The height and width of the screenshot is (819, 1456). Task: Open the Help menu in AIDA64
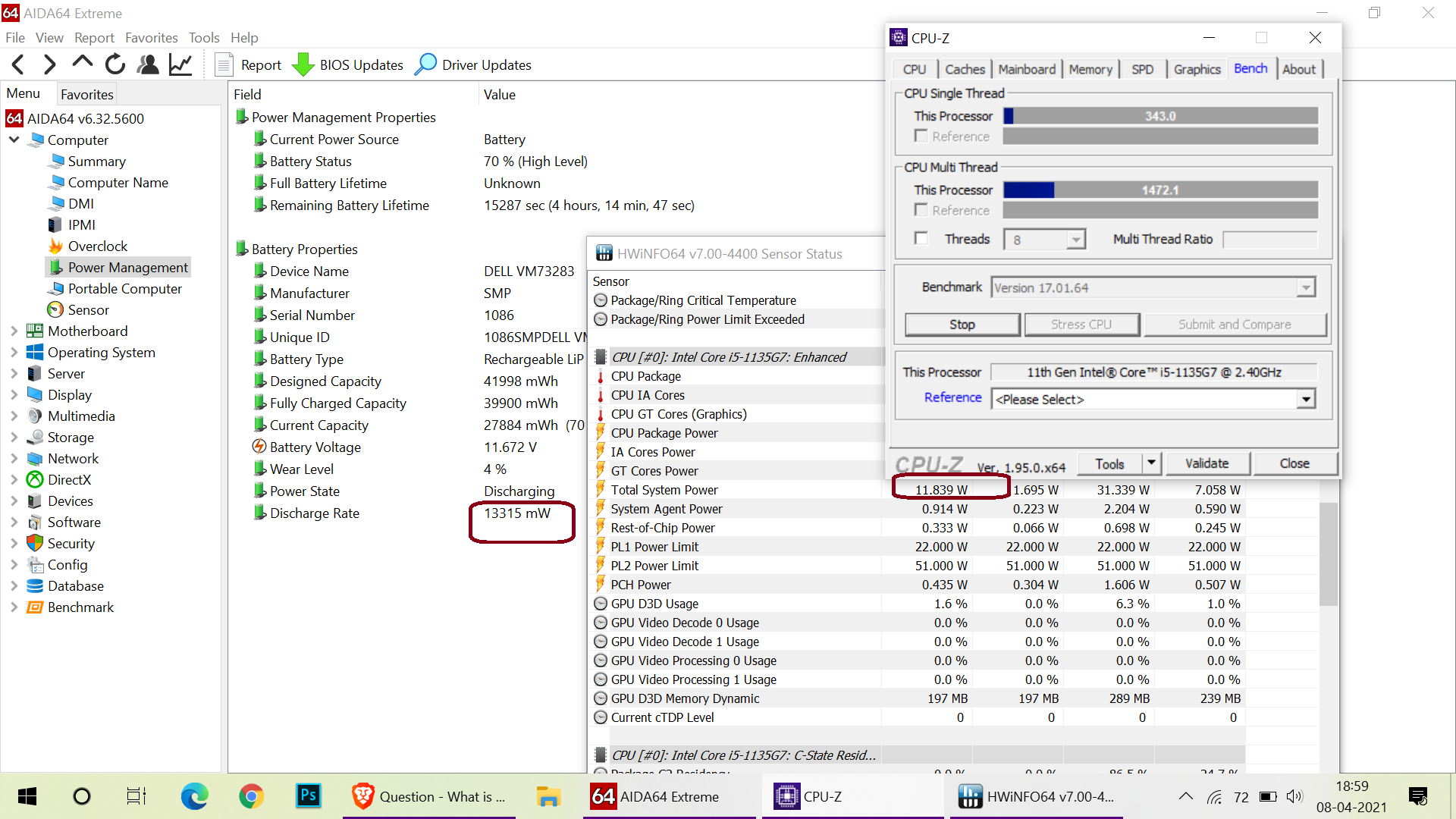(244, 38)
